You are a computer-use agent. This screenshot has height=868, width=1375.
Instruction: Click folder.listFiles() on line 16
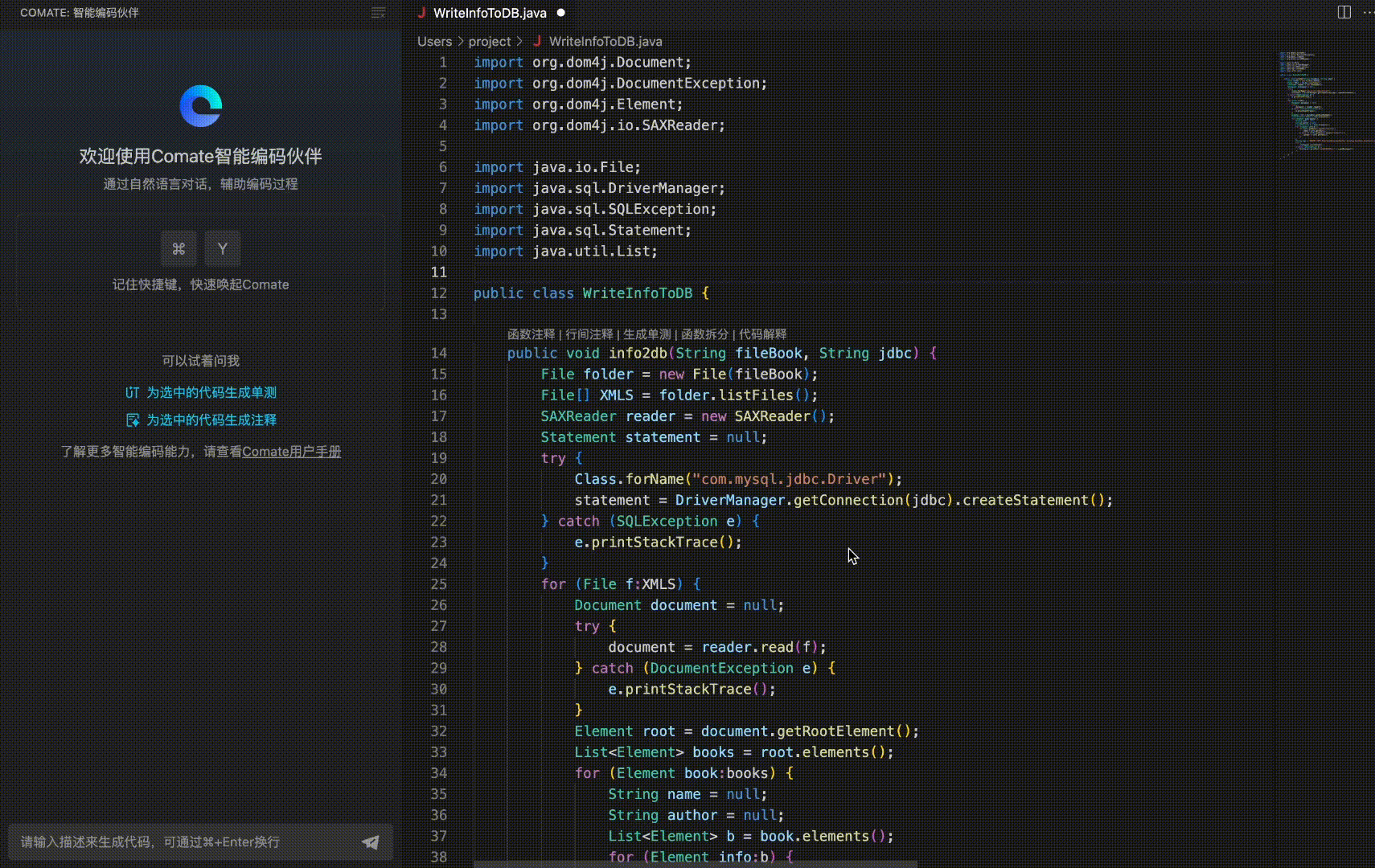tap(735, 395)
